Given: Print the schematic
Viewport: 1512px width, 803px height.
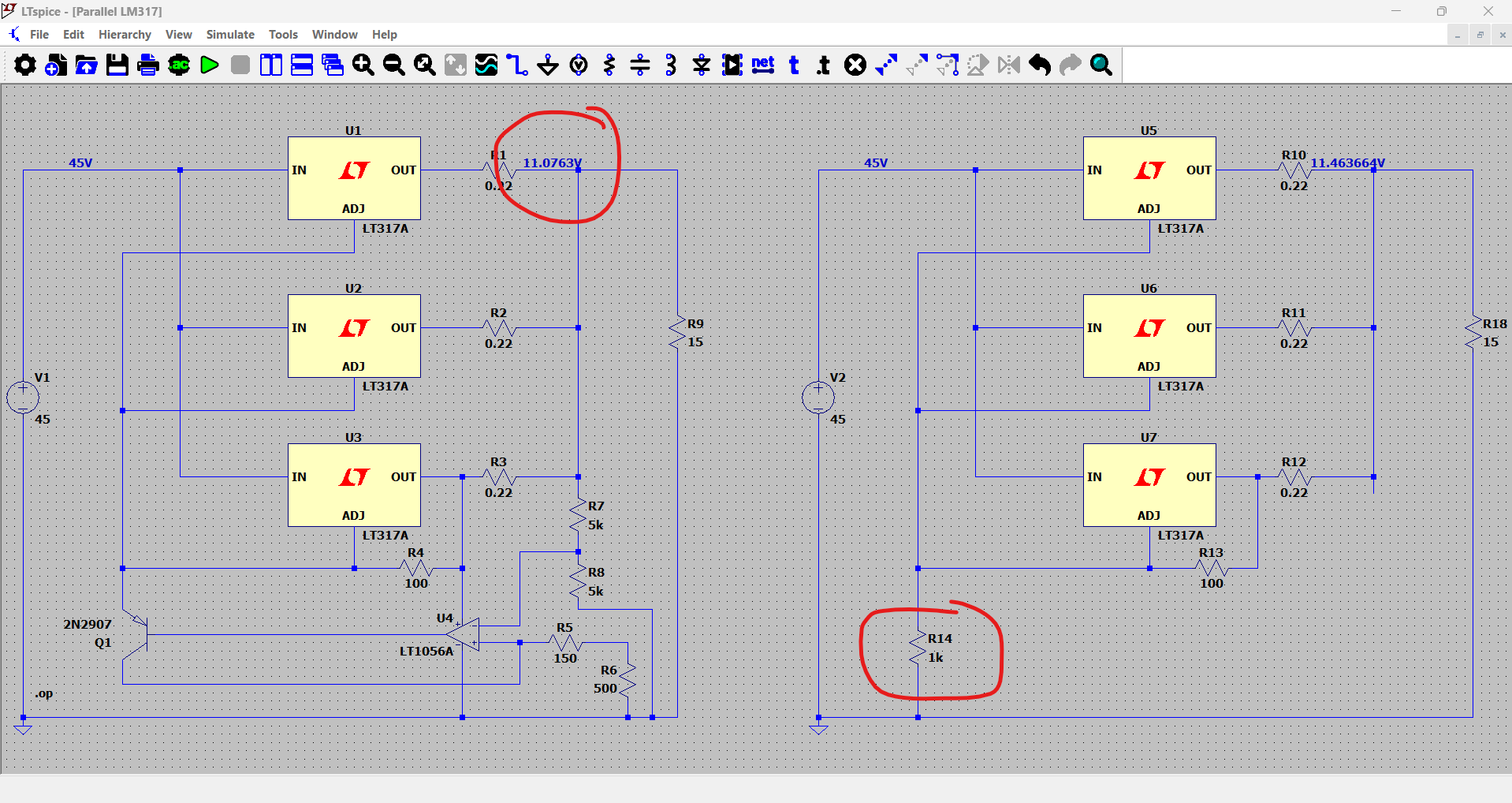Looking at the screenshot, I should [x=148, y=65].
